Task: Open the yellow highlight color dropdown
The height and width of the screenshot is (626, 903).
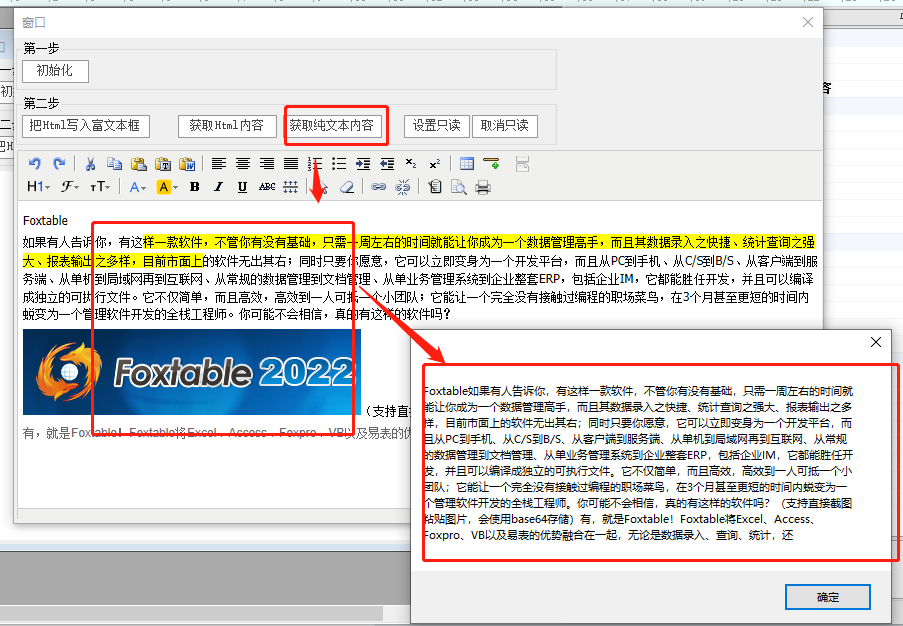Action: click(x=167, y=187)
